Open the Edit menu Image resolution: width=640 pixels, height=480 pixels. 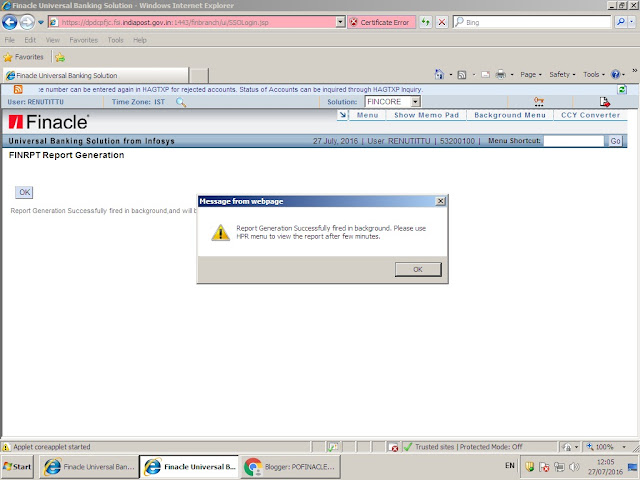pyautogui.click(x=30, y=40)
